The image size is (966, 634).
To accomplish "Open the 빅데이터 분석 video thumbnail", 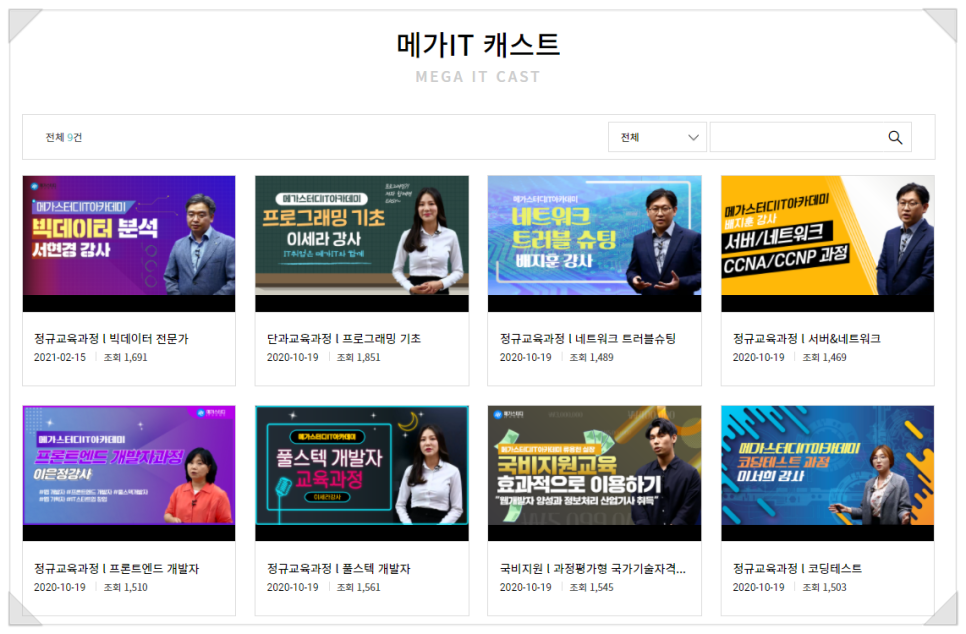I will coord(129,243).
